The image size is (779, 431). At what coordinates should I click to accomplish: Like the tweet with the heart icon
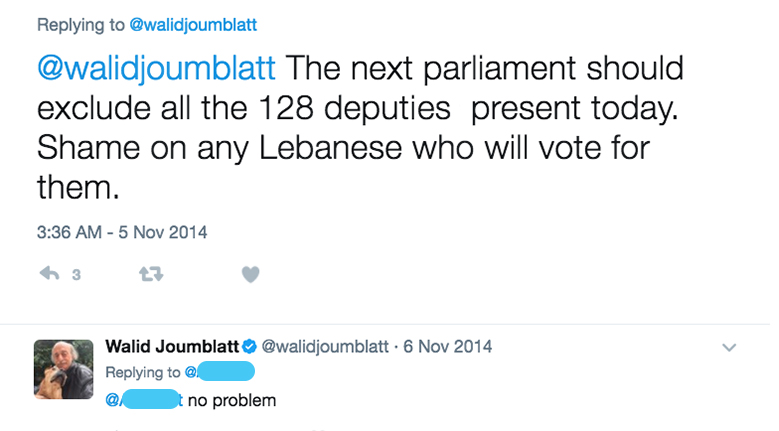[x=251, y=274]
